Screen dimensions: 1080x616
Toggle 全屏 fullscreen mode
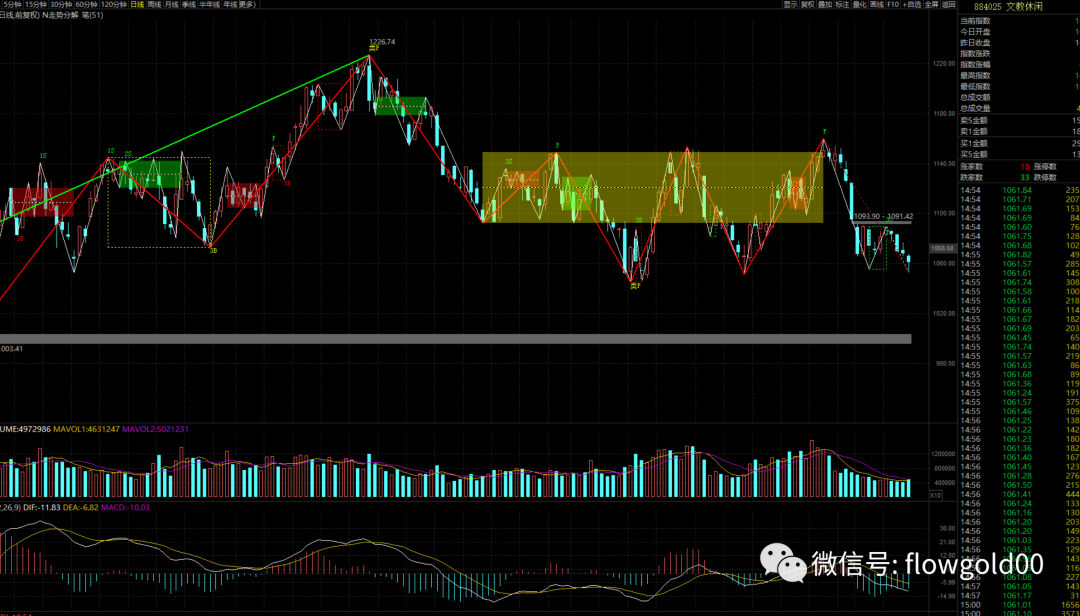coord(931,4)
